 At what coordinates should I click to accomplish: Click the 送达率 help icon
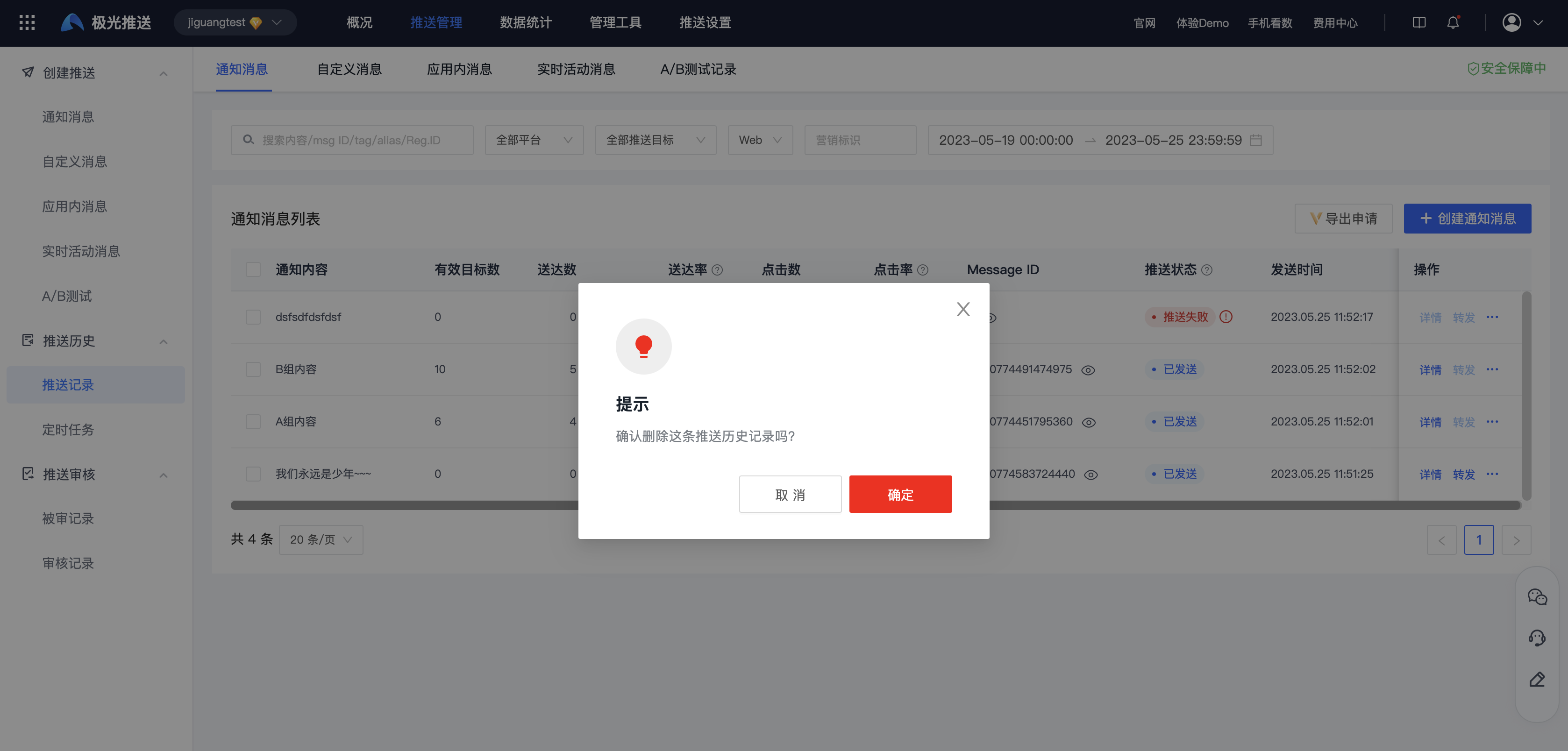(x=717, y=269)
